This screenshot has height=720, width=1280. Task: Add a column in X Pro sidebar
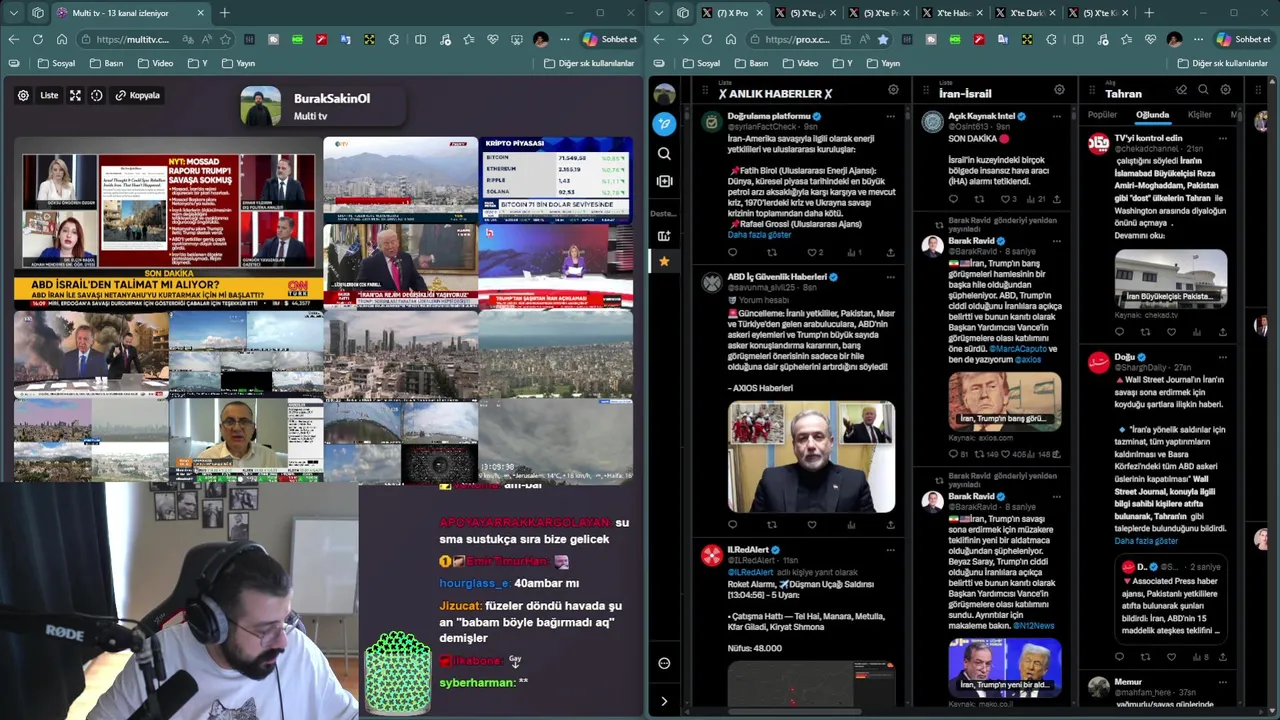[x=664, y=181]
